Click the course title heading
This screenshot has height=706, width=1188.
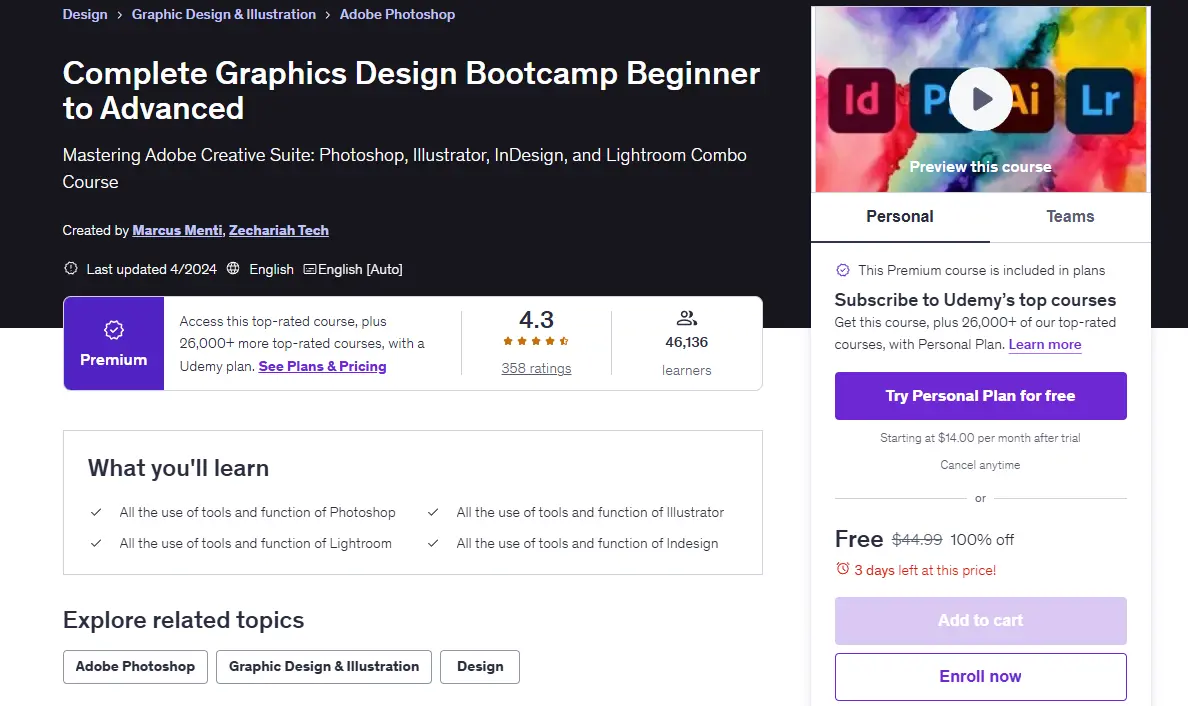411,90
